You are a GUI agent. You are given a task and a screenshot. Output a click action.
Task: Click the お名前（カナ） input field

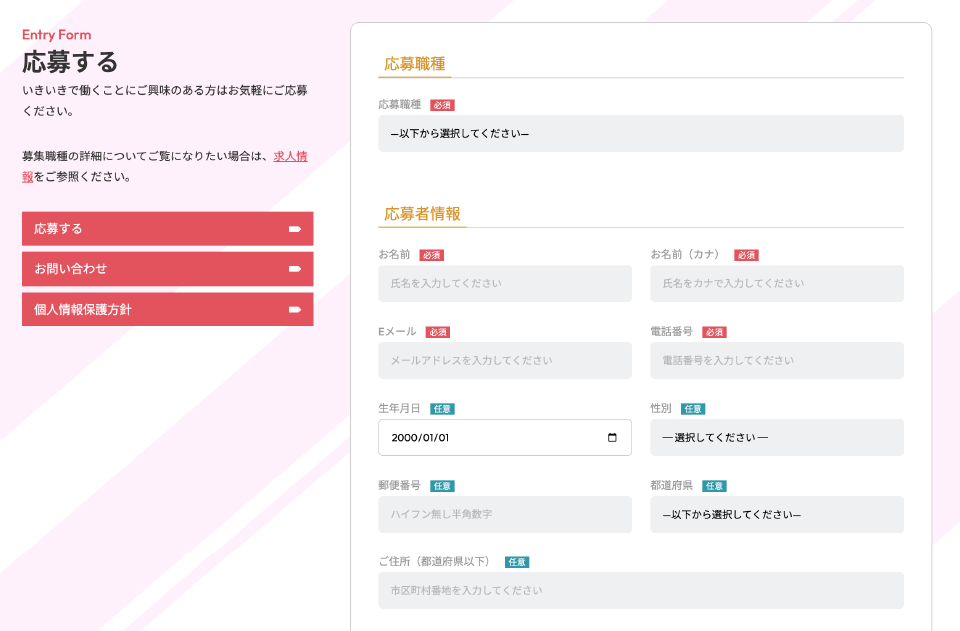click(776, 284)
